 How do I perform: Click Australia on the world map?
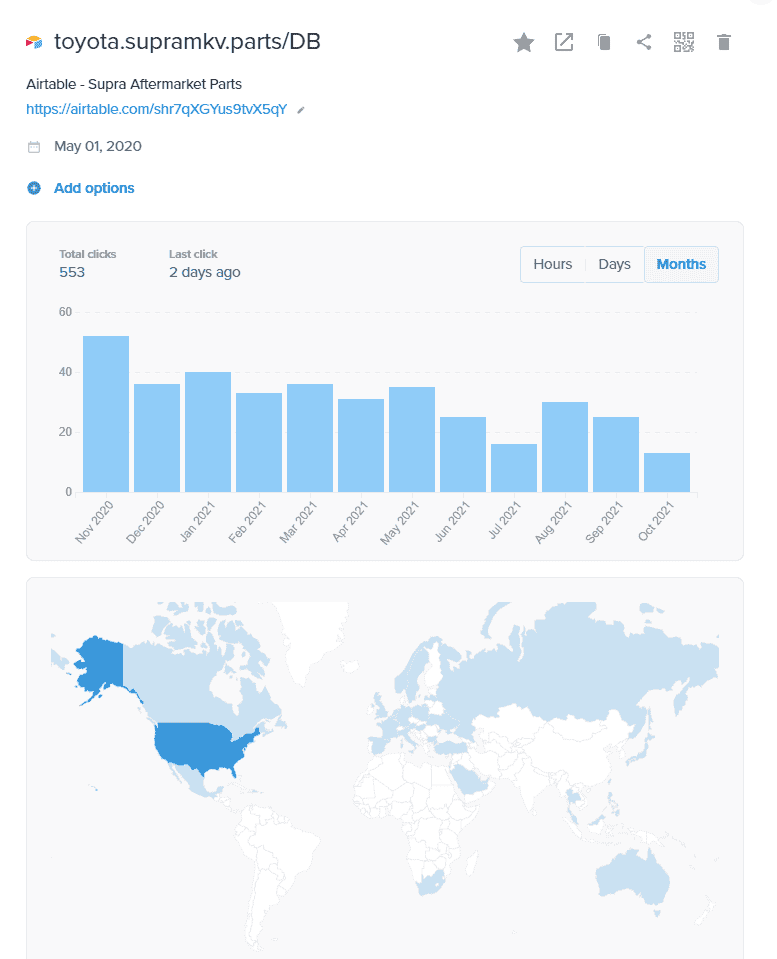[x=632, y=878]
